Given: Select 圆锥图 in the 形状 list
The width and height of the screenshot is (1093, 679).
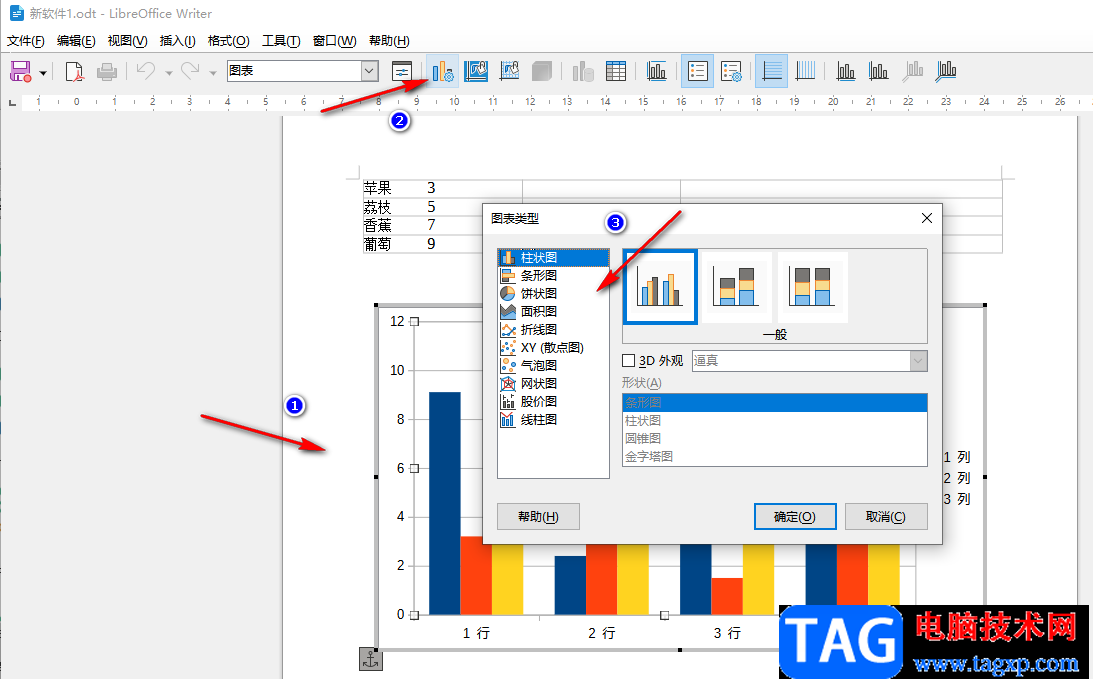Looking at the screenshot, I should 774,438.
